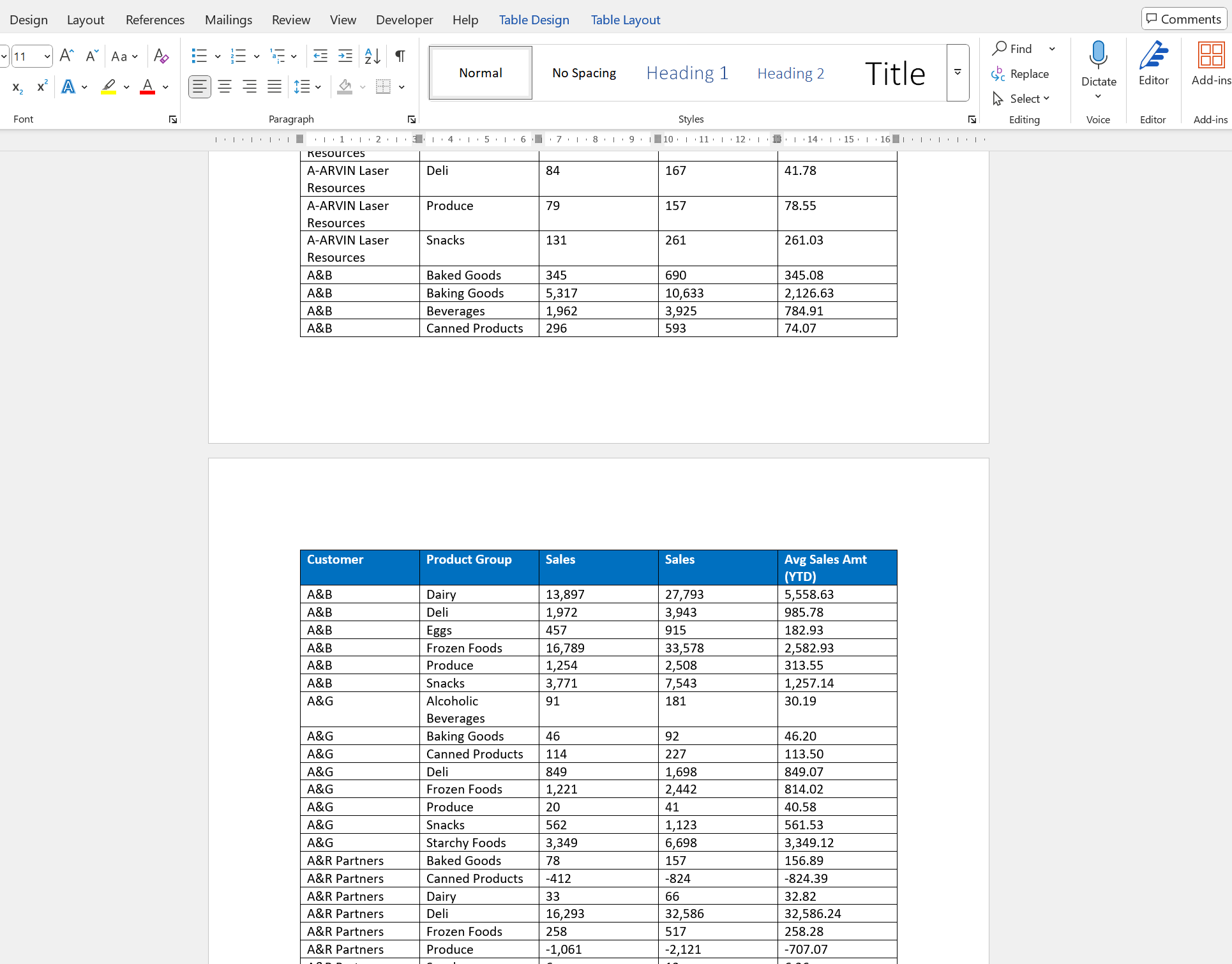Open the font size dropdown

[45, 56]
